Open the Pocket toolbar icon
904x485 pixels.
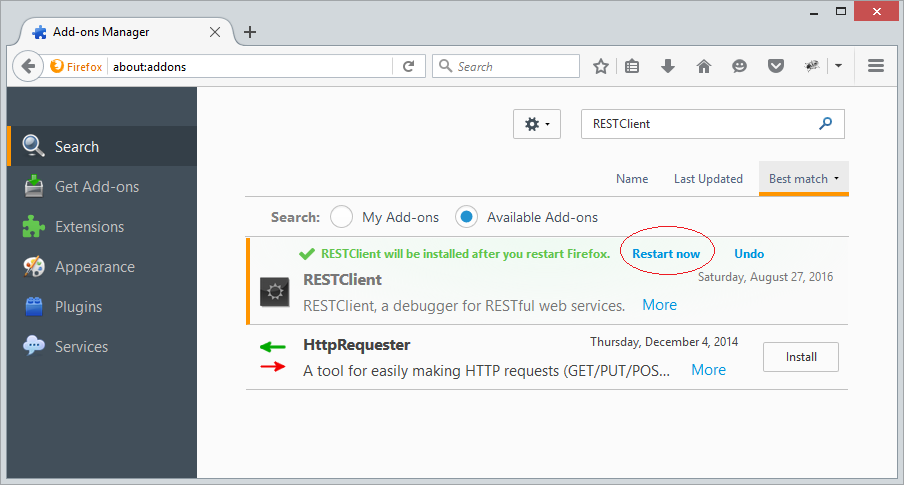point(776,66)
